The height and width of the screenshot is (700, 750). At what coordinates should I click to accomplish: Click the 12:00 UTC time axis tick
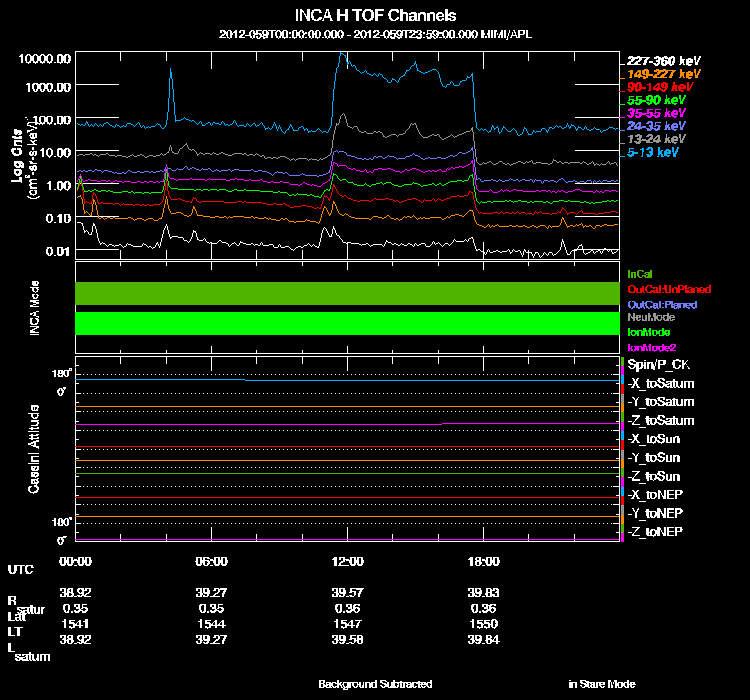tap(346, 560)
